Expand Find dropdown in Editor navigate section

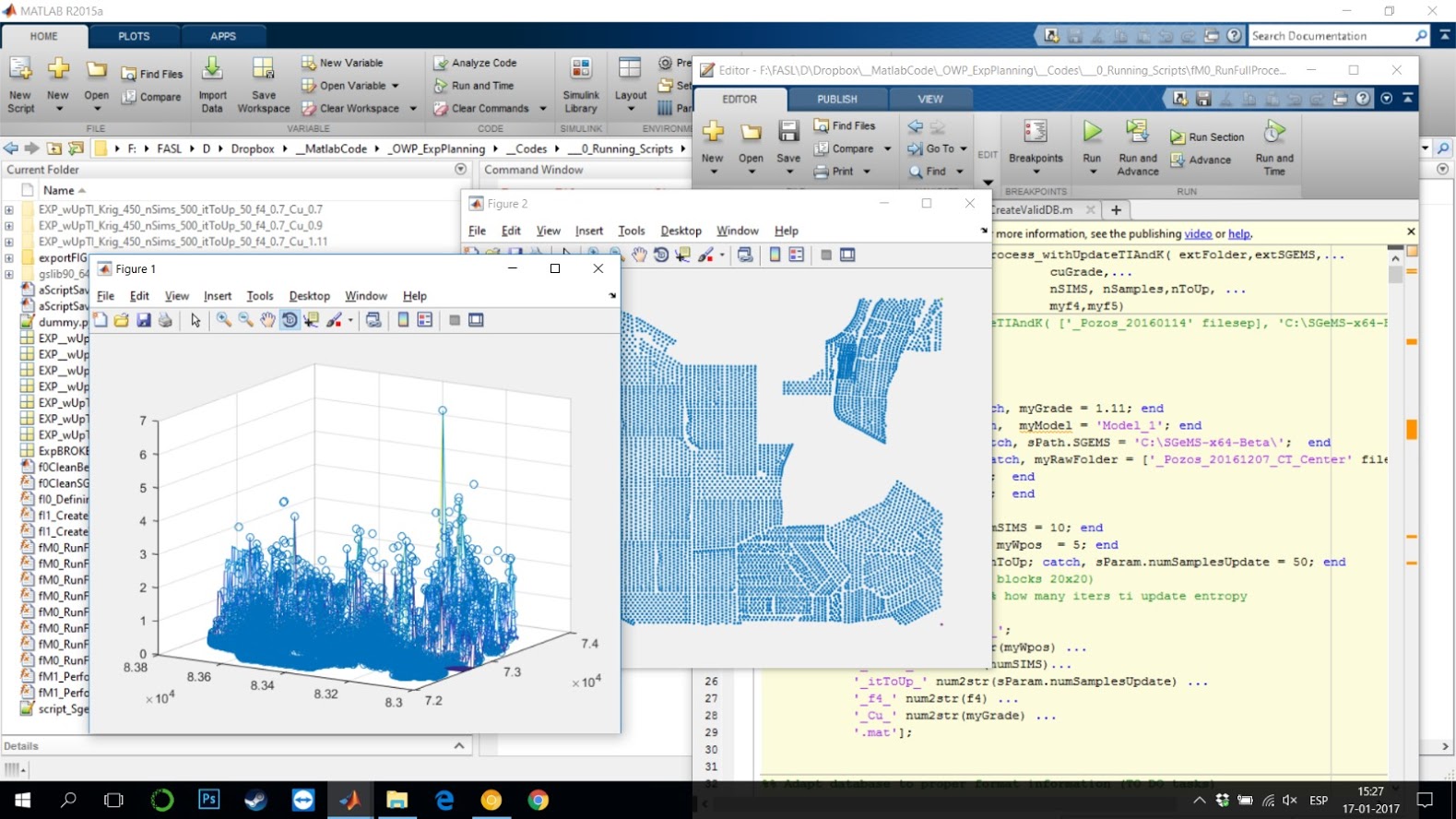pyautogui.click(x=959, y=172)
